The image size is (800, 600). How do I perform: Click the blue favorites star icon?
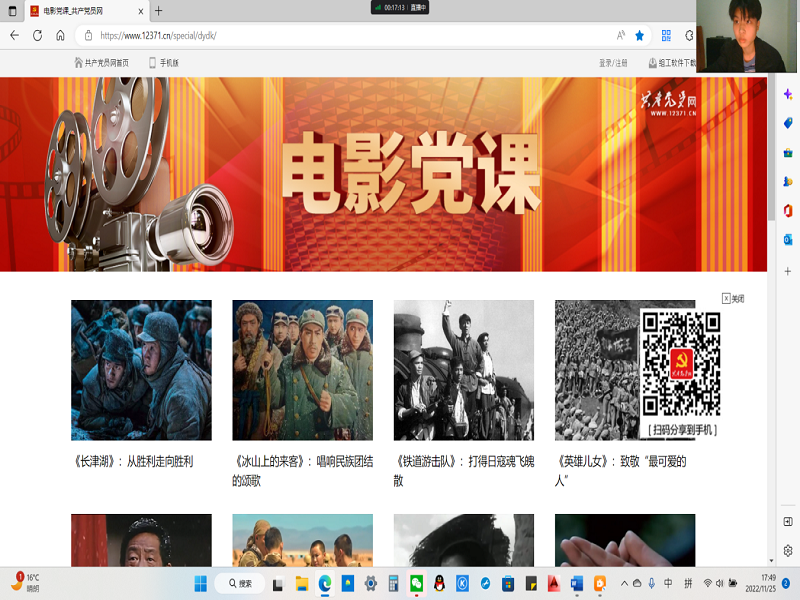click(x=639, y=35)
